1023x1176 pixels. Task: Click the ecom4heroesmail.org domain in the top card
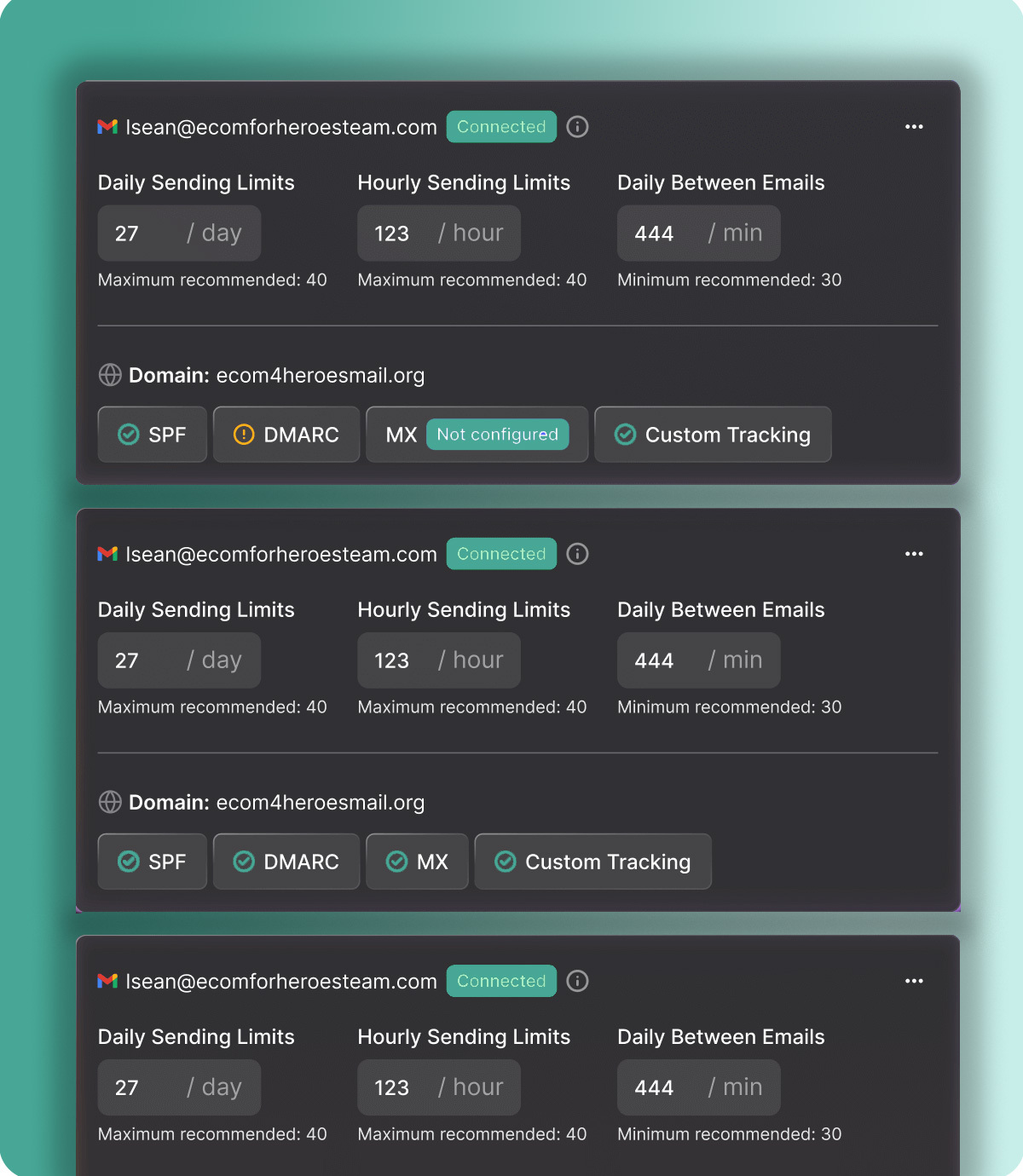[x=321, y=376]
